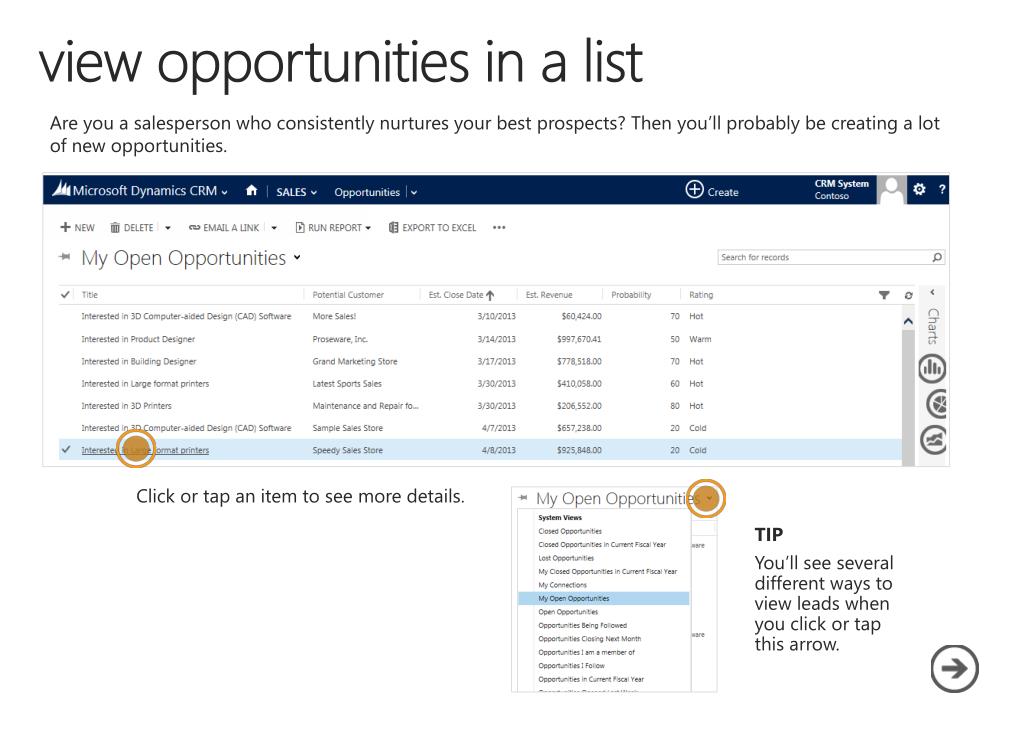Click the DELETE trash button
Screen dimensions: 1024x739
(132, 227)
